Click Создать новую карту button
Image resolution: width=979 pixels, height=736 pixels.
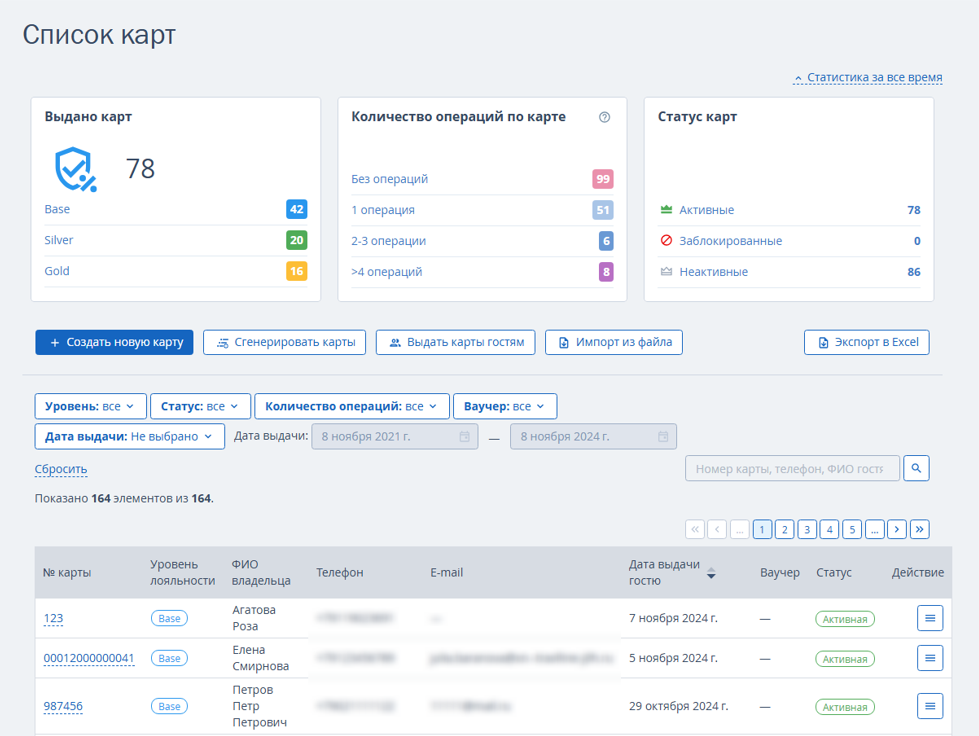point(114,342)
